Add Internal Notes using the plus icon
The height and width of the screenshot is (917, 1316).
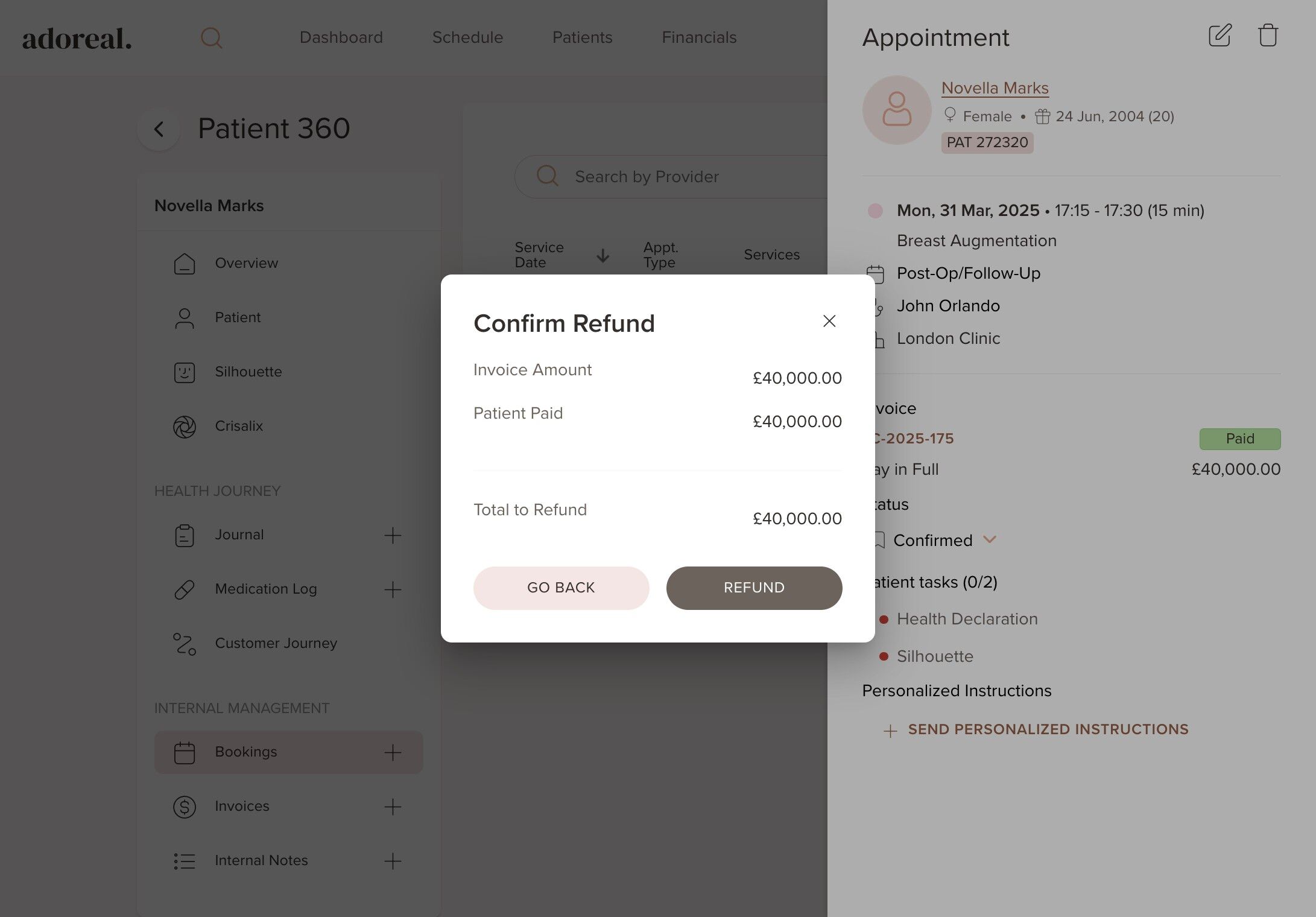click(x=393, y=861)
